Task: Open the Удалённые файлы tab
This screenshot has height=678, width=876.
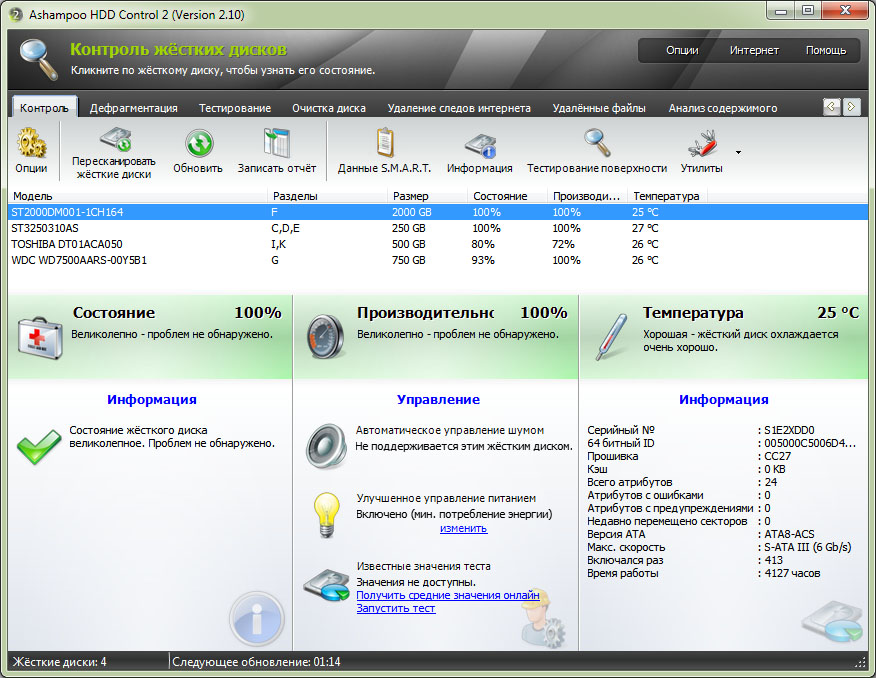Action: coord(599,108)
